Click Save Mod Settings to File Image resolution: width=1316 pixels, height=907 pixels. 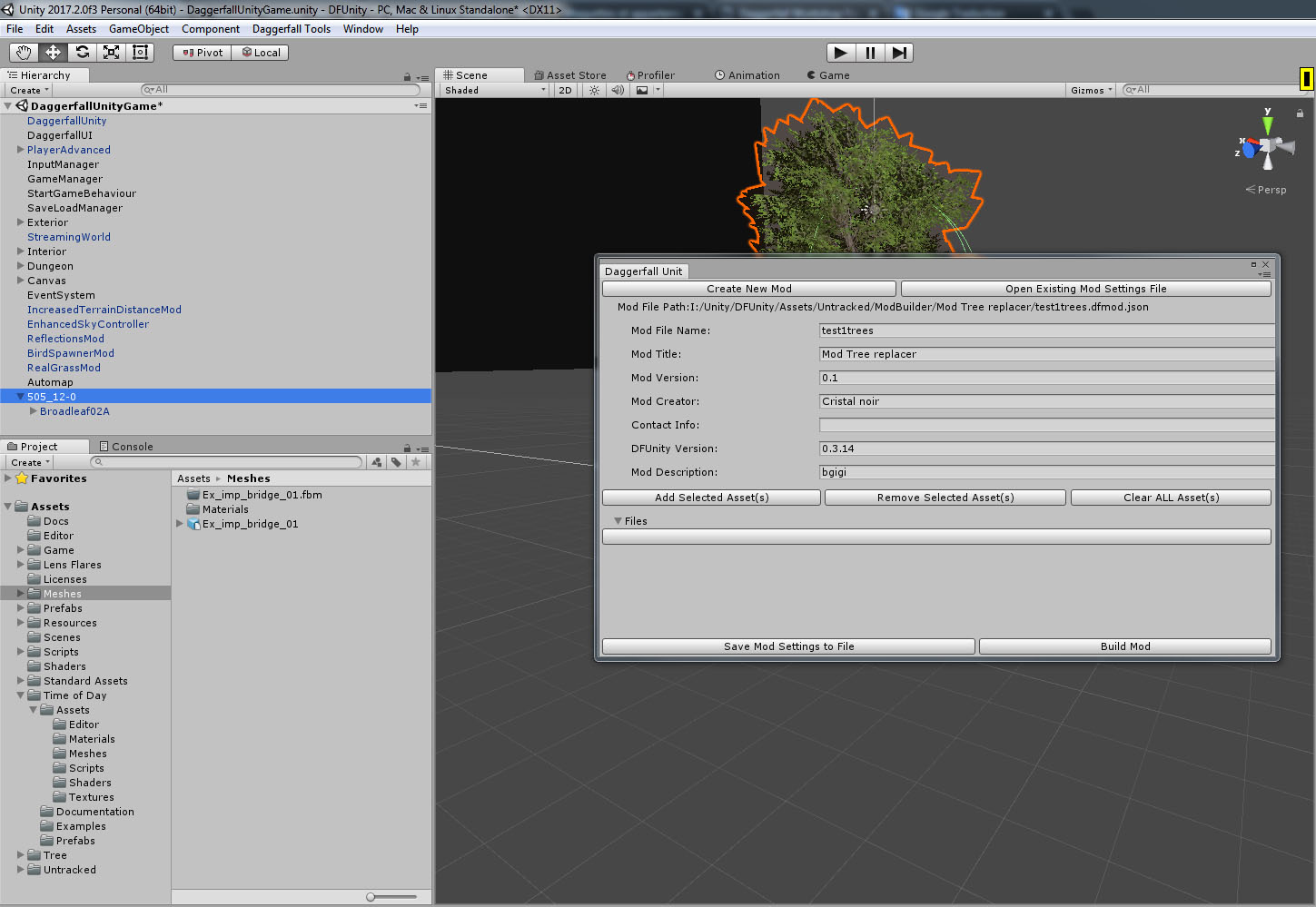(x=788, y=646)
